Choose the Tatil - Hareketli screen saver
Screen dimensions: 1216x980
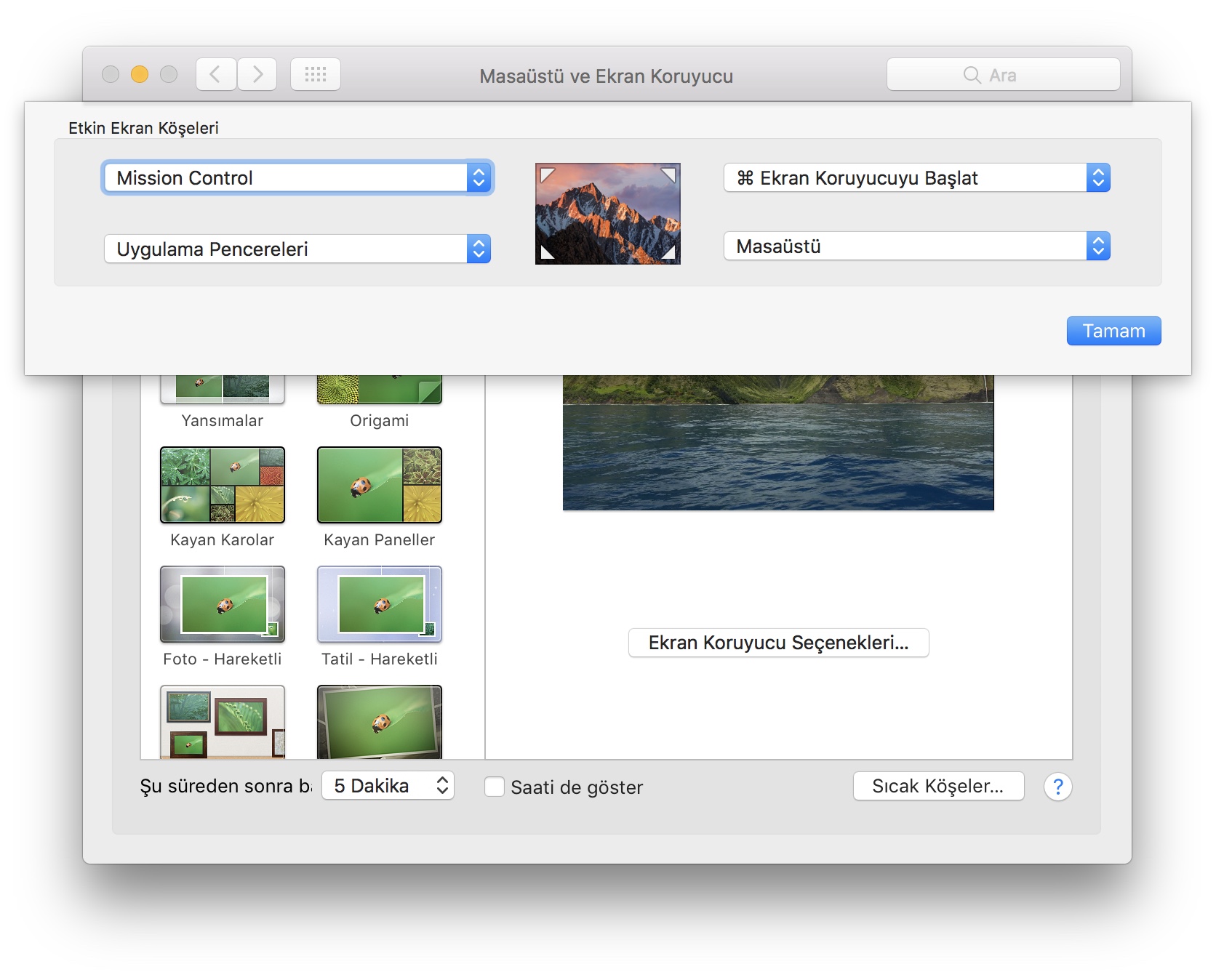[x=379, y=604]
